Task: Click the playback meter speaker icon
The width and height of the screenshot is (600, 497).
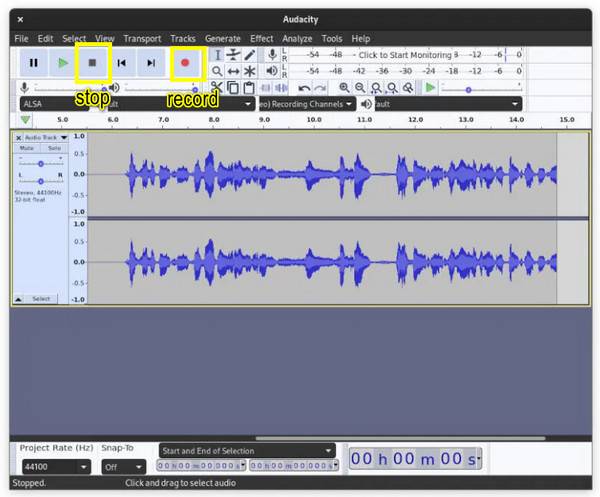Action: point(272,71)
